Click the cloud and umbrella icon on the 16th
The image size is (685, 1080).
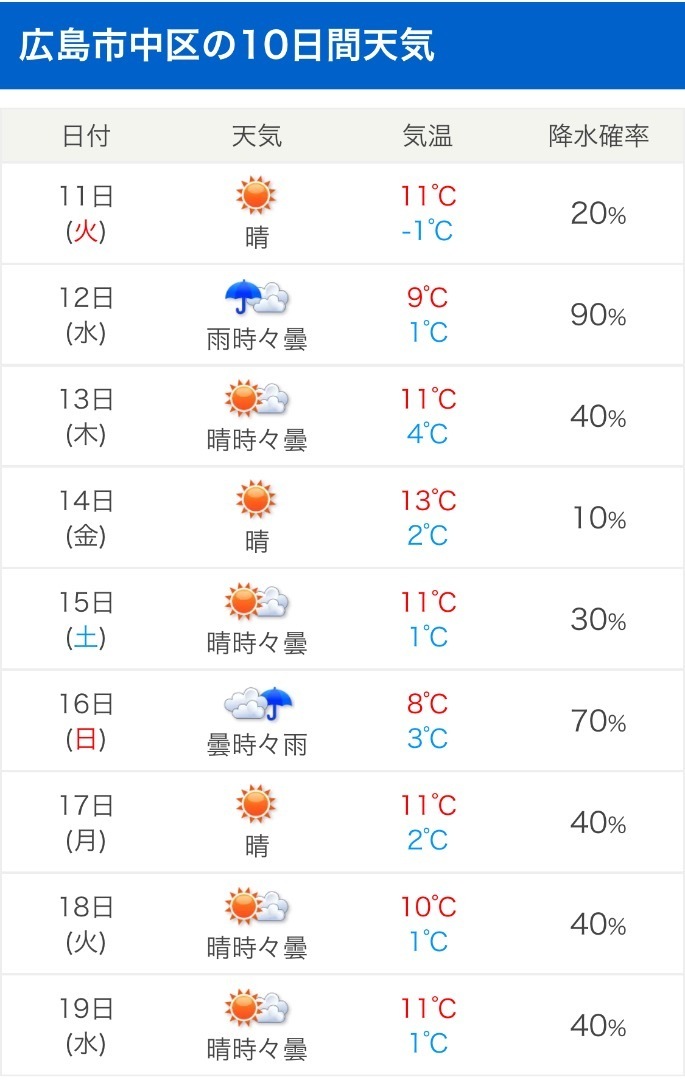coord(257,703)
